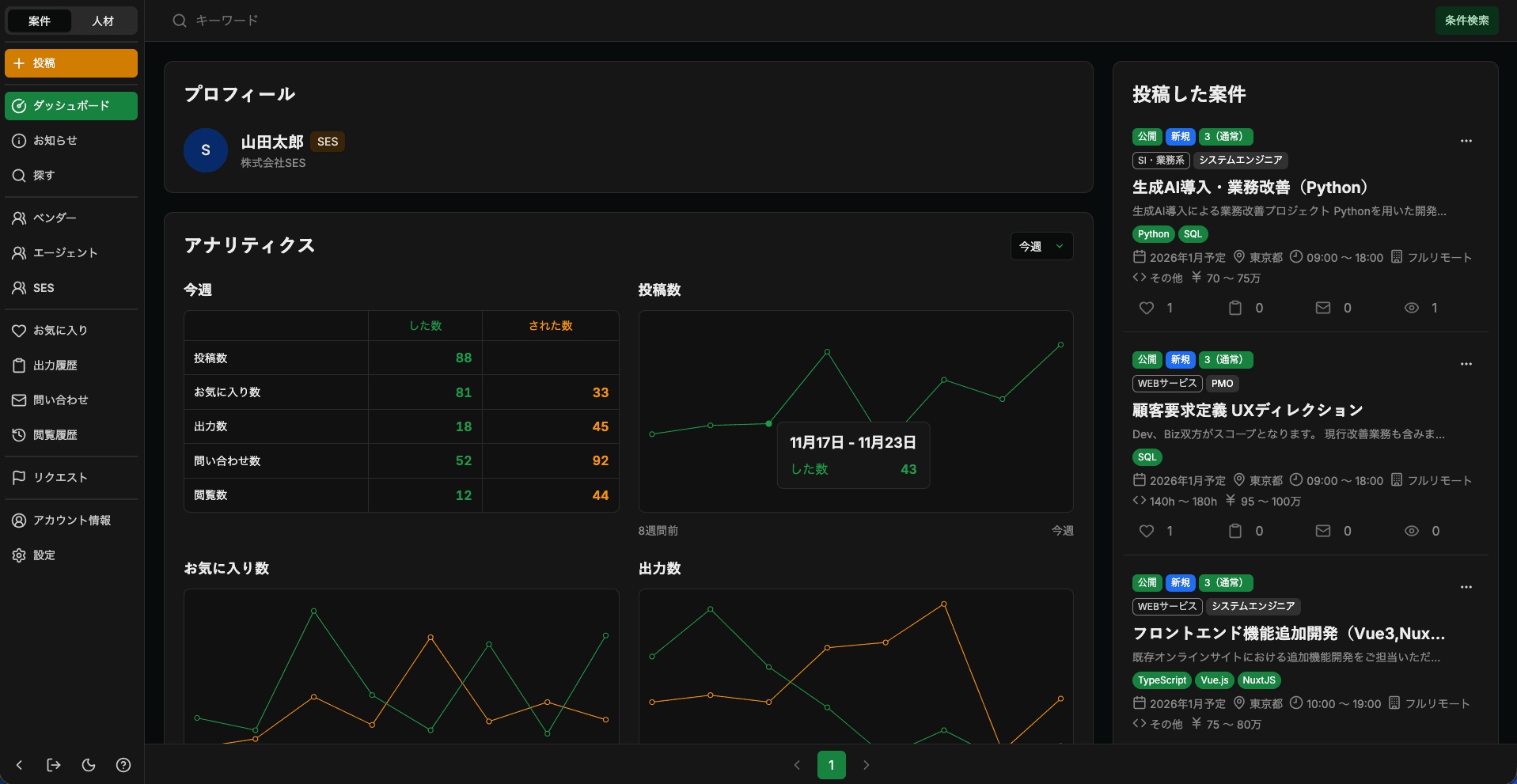Select the 案件 tab
The image size is (1517, 784).
pos(40,21)
